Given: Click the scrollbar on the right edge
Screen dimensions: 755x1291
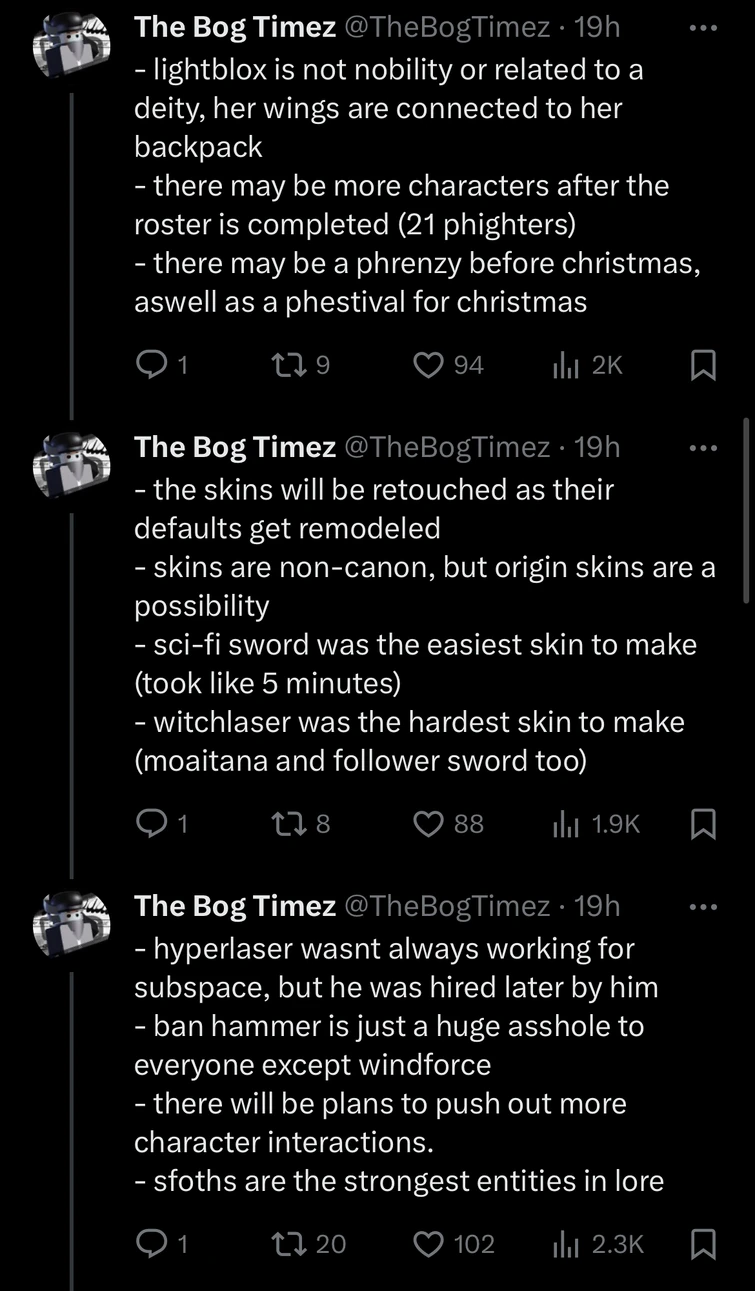Looking at the screenshot, I should pyautogui.click(x=748, y=510).
